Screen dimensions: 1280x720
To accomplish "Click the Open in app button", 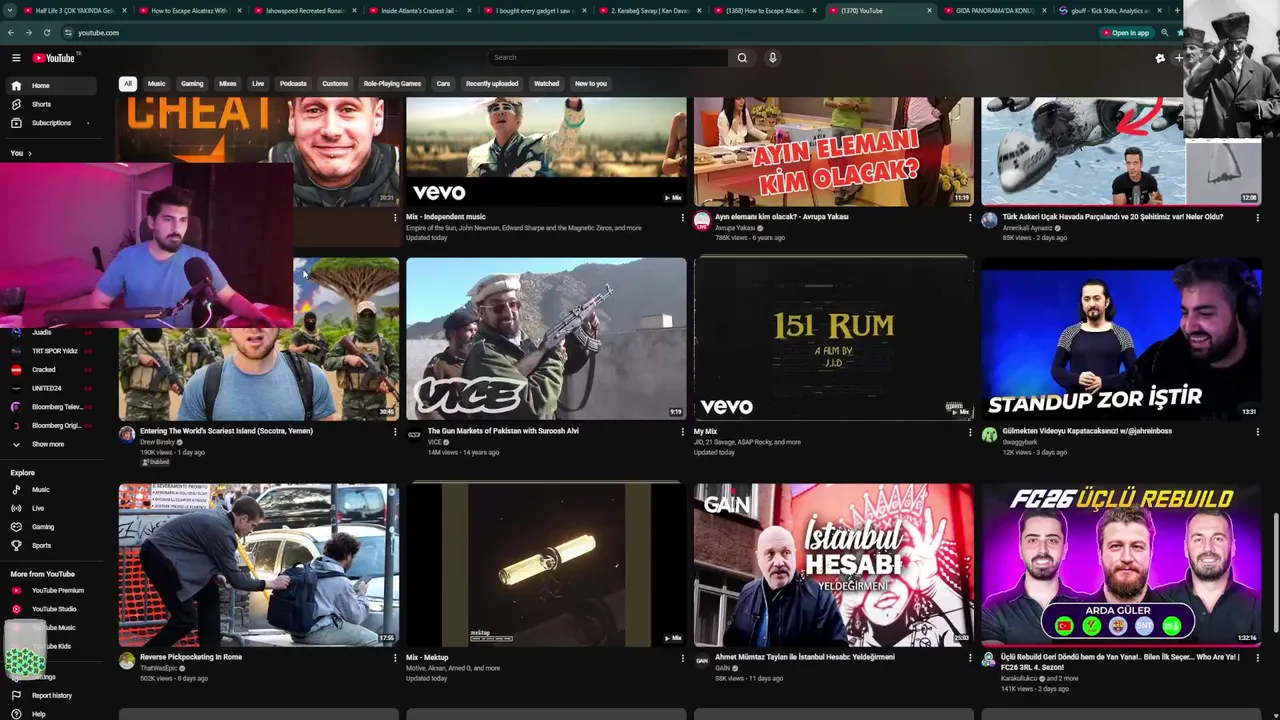I will point(1126,33).
